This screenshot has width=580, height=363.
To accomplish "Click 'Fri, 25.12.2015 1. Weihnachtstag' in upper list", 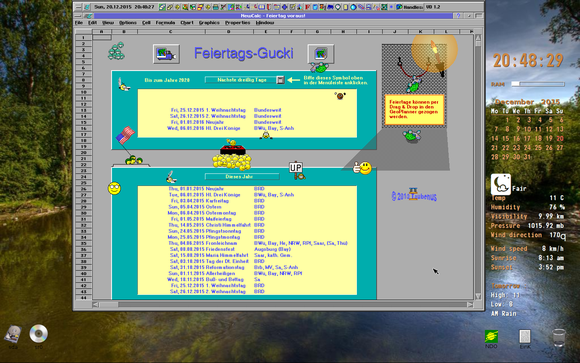I will (x=208, y=110).
